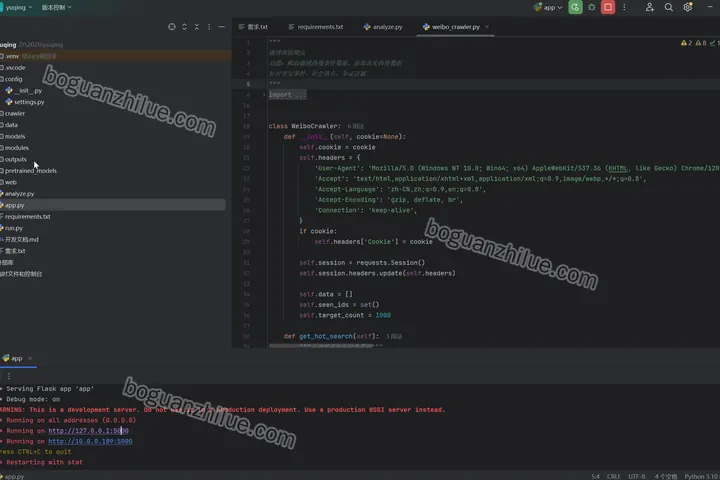Expand the modules folder
The width and height of the screenshot is (720, 480).
pos(15,148)
